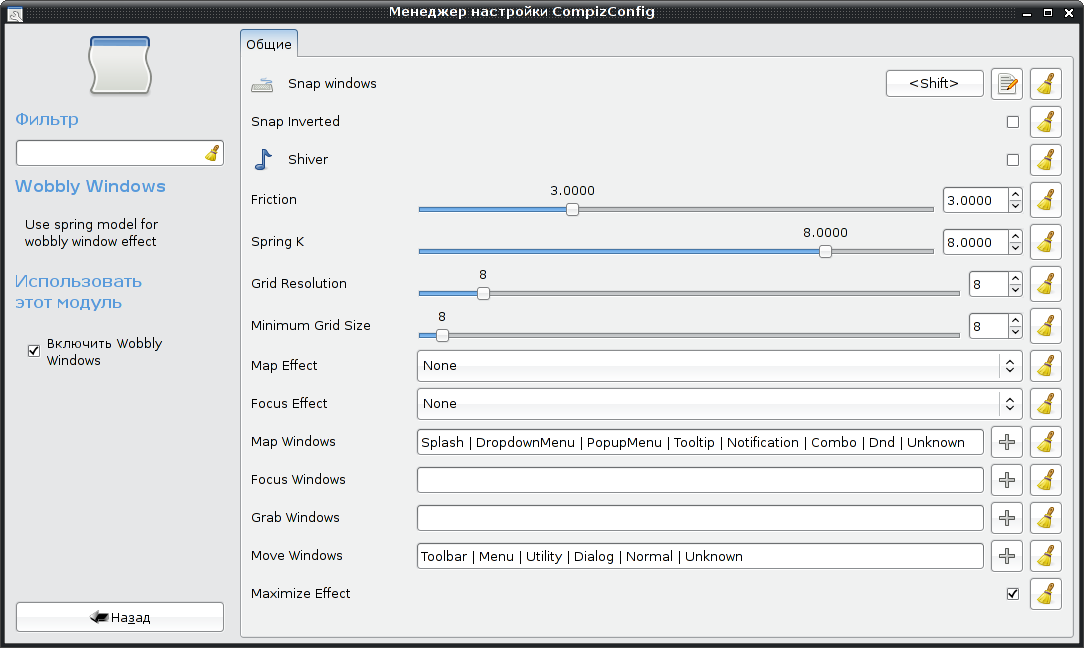The image size is (1084, 648).
Task: Click the Move Windows text field
Action: 700,556
